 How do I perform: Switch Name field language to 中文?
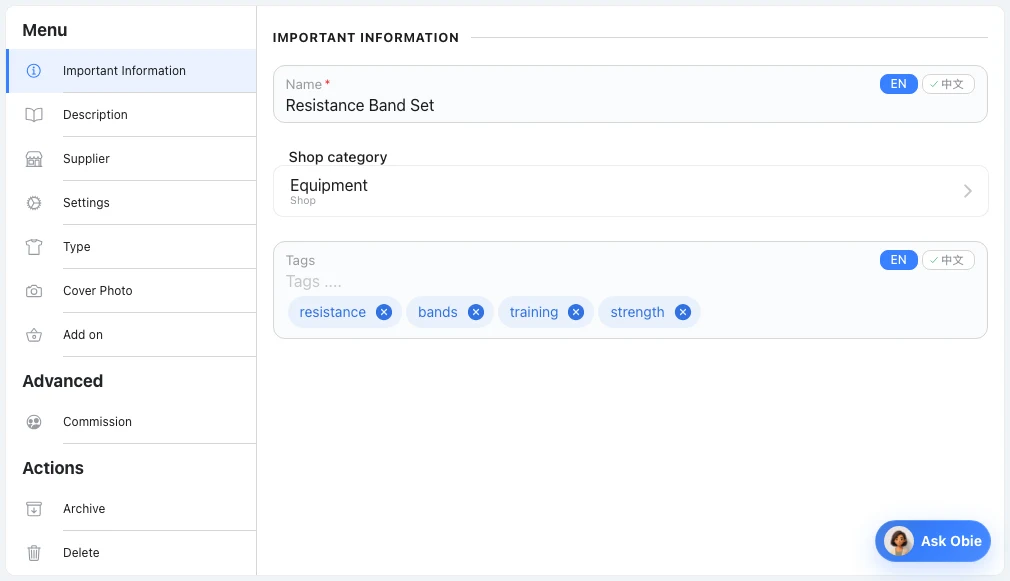948,84
